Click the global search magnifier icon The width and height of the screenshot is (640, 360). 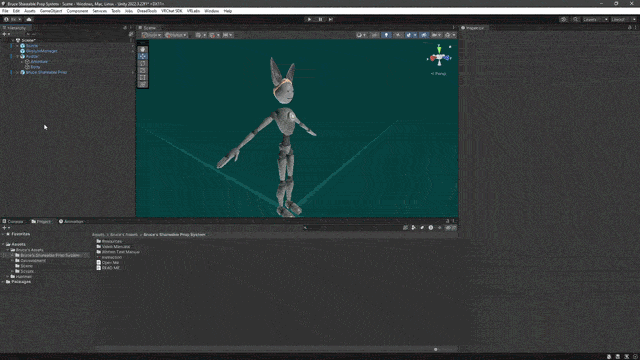576,19
